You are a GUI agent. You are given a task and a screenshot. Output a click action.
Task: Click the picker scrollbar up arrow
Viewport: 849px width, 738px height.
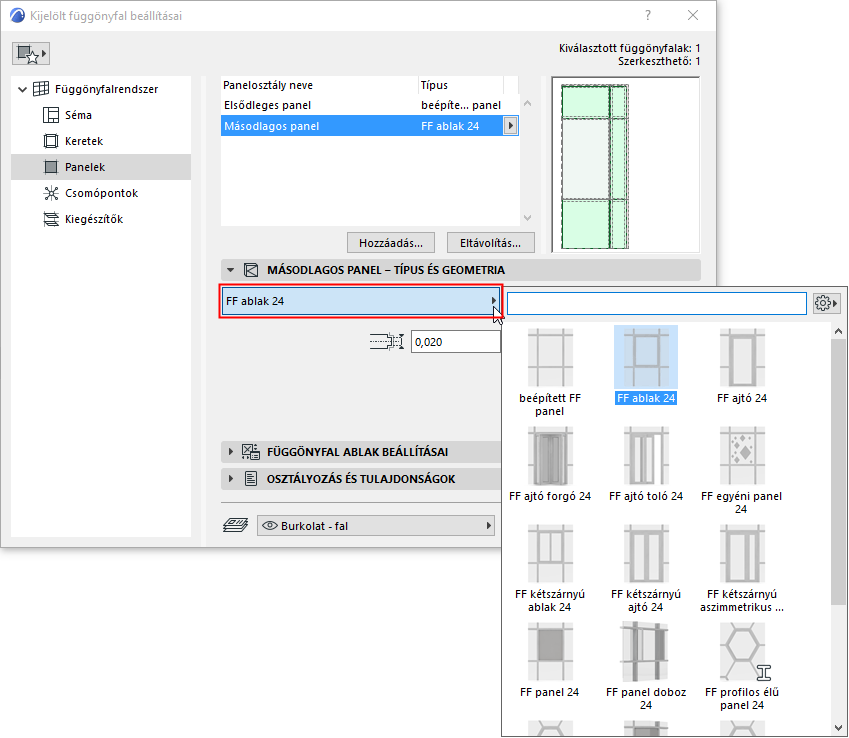838,331
